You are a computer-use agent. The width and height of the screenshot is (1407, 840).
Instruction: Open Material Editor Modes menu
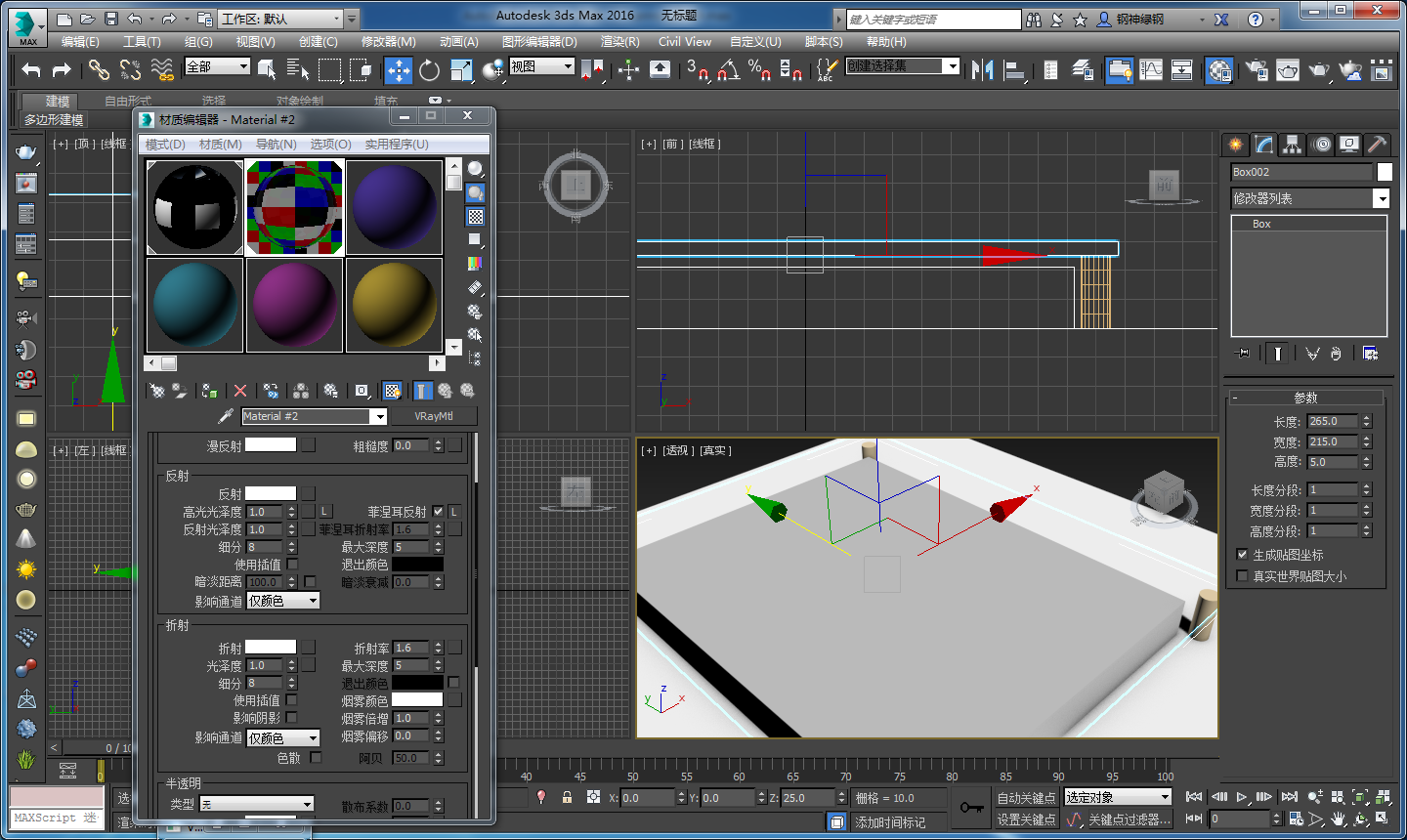pos(165,144)
